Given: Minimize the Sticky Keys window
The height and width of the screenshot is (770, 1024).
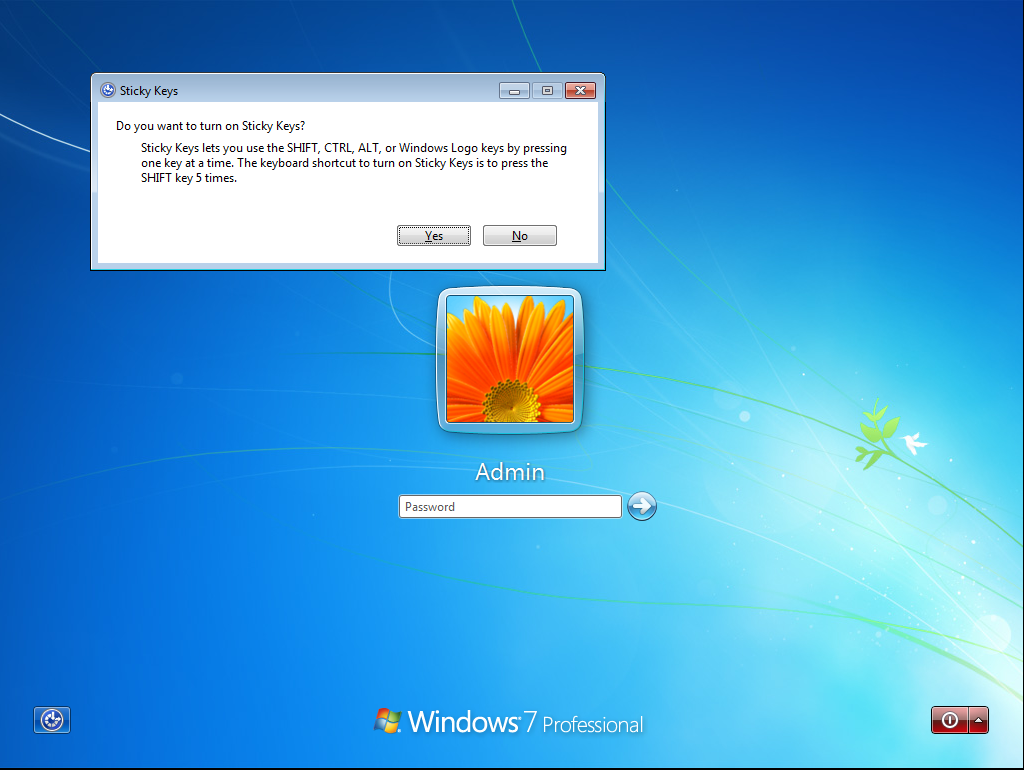Looking at the screenshot, I should point(514,90).
